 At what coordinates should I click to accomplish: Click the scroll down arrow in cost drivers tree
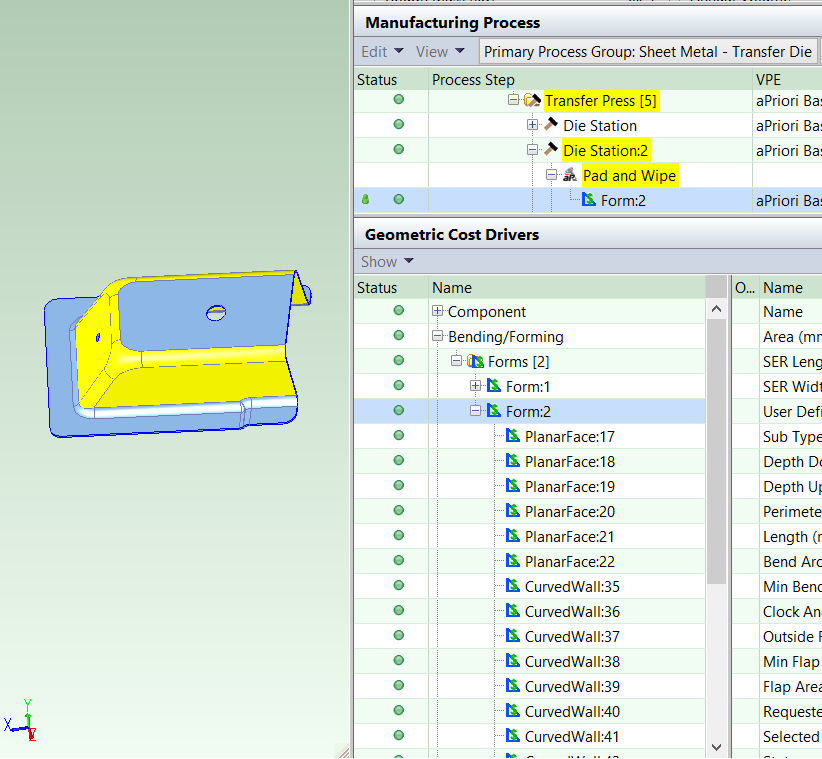[717, 747]
